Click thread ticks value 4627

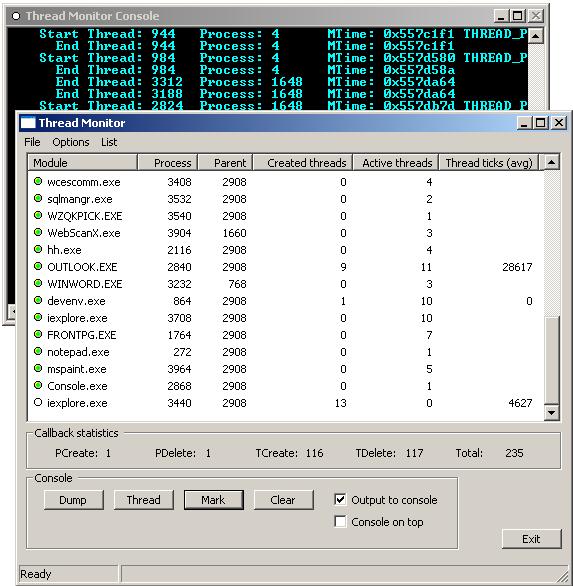520,403
